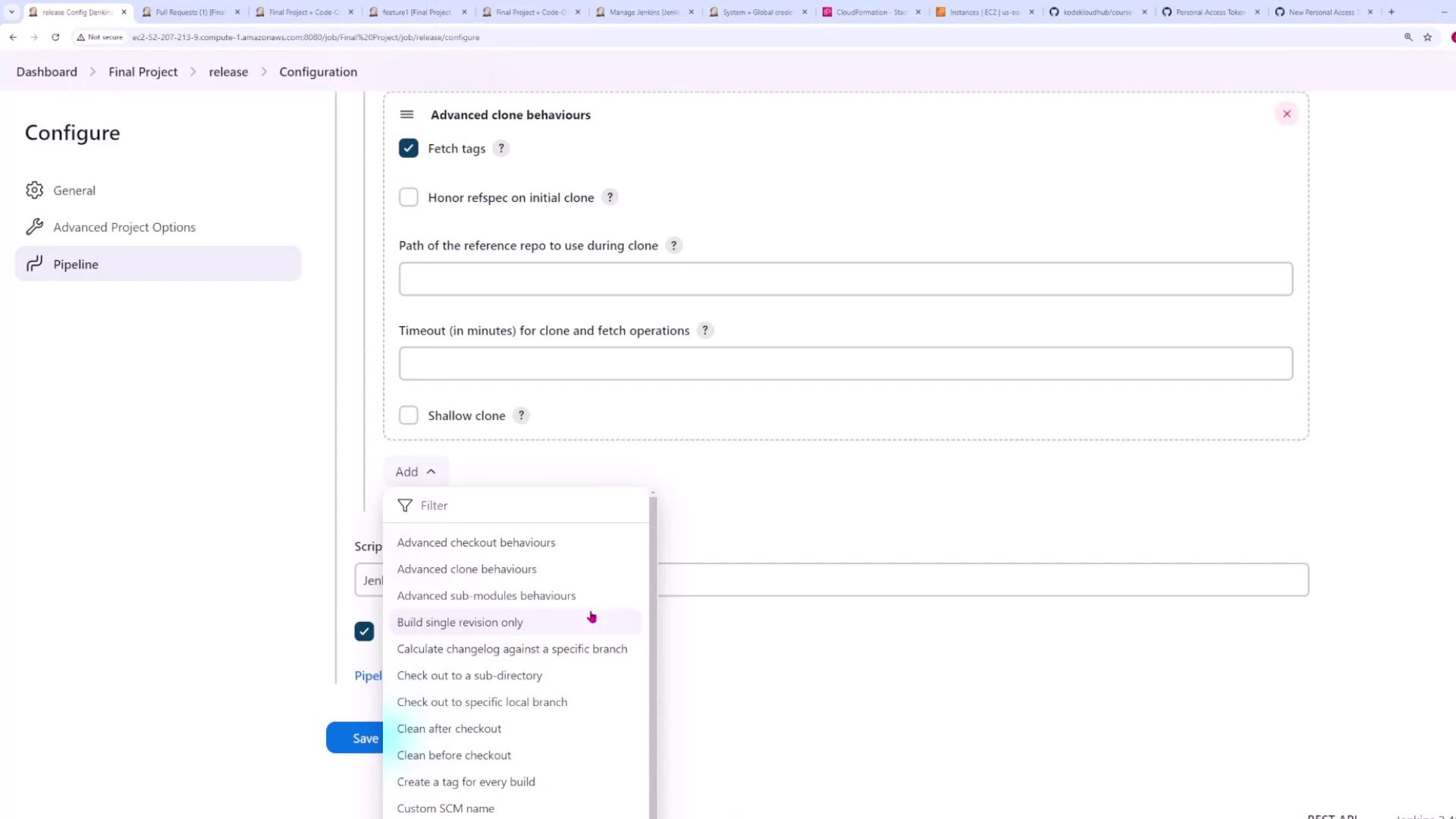Viewport: 1456px width, 819px height.
Task: Expand chevron after release breadcrumb
Action: (x=264, y=72)
